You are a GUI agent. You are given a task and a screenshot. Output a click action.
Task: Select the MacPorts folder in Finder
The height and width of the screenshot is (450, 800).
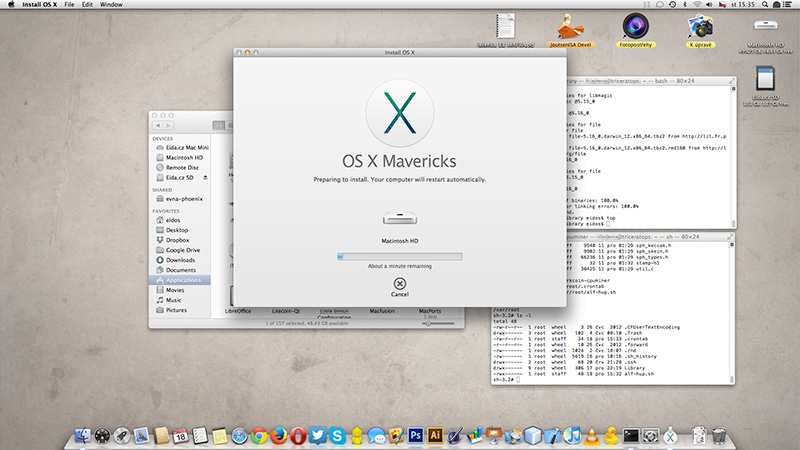[x=430, y=311]
